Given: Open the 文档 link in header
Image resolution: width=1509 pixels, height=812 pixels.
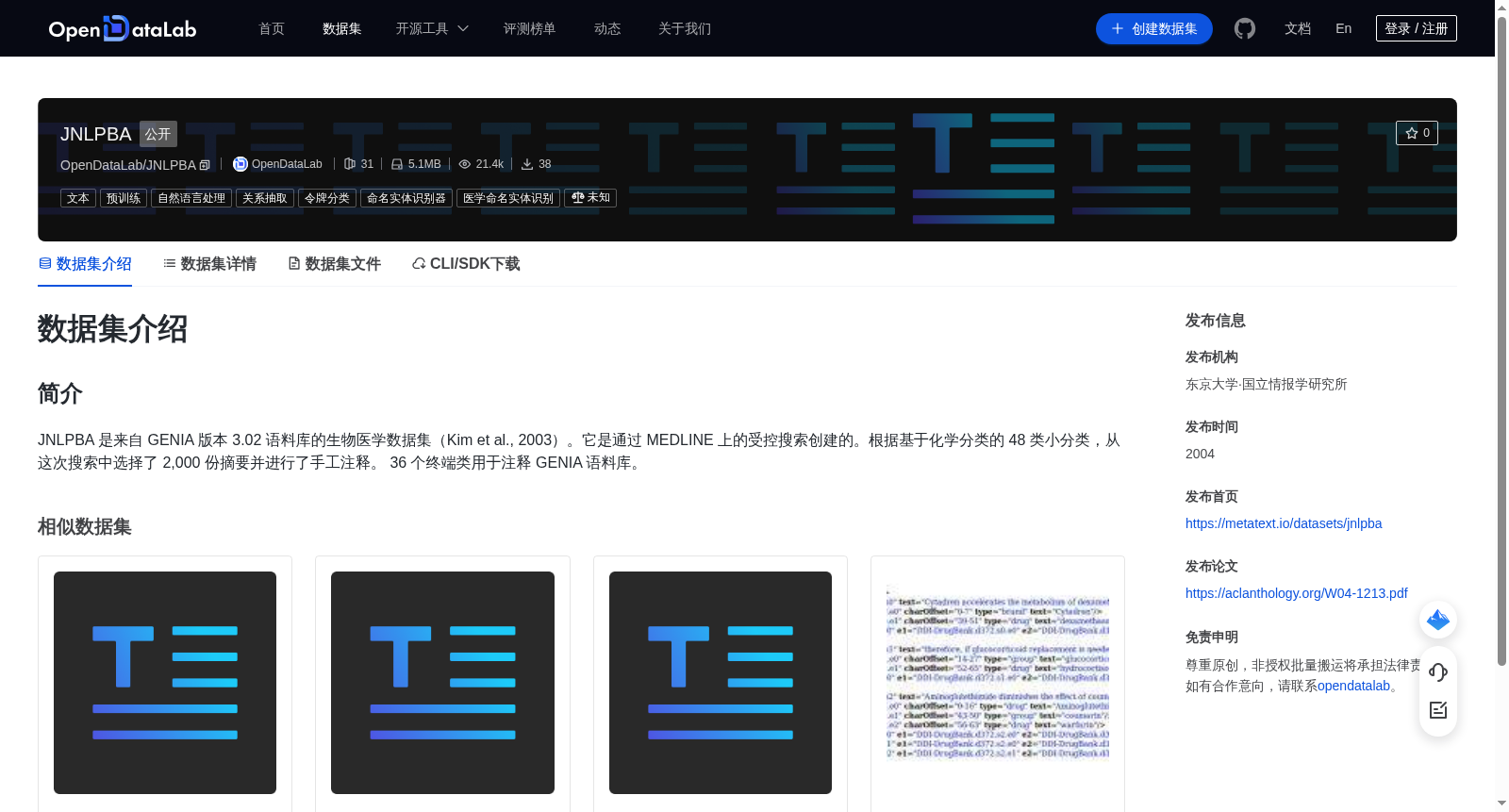Looking at the screenshot, I should coord(1298,28).
